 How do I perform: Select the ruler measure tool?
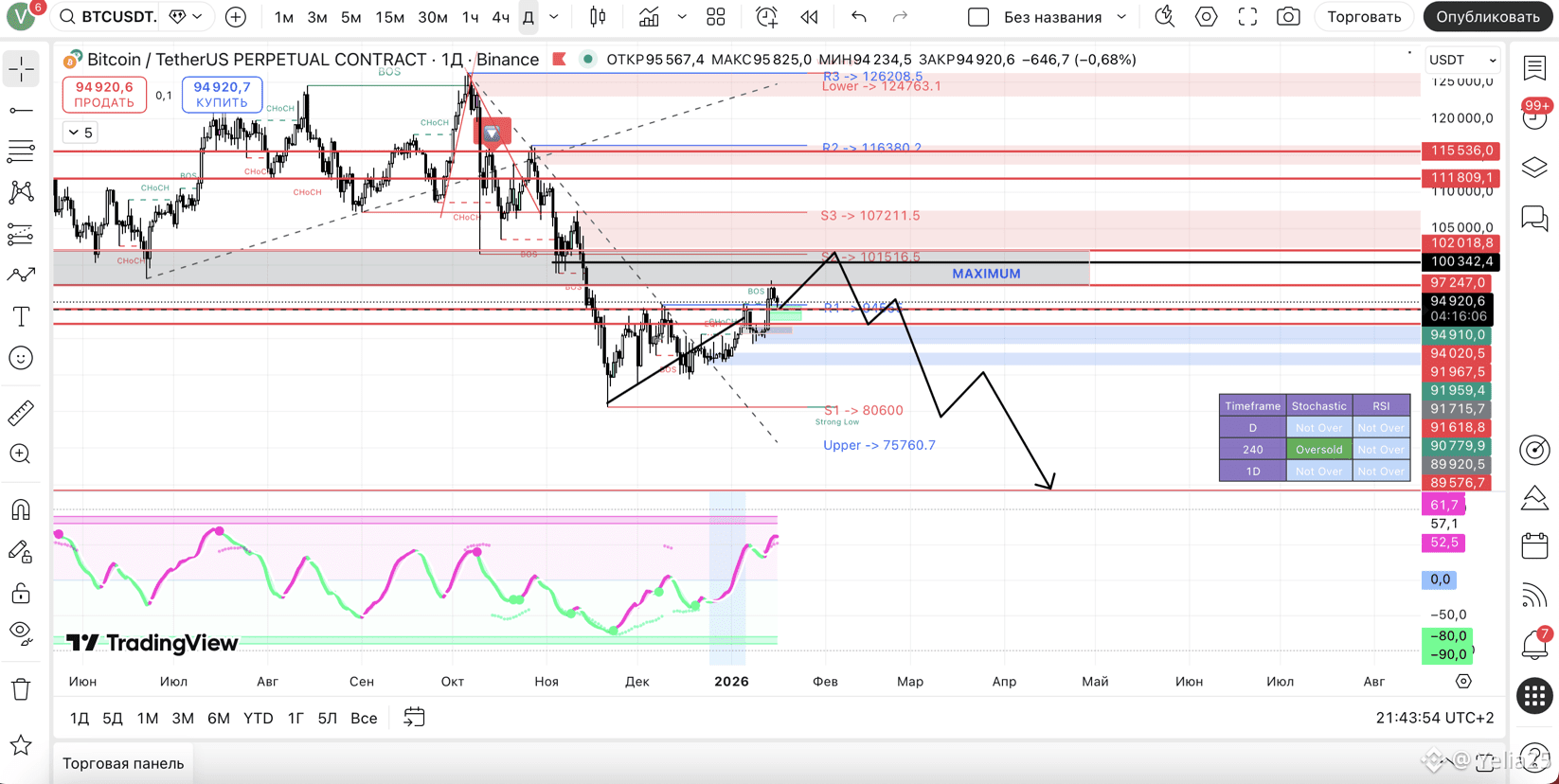pos(21,412)
